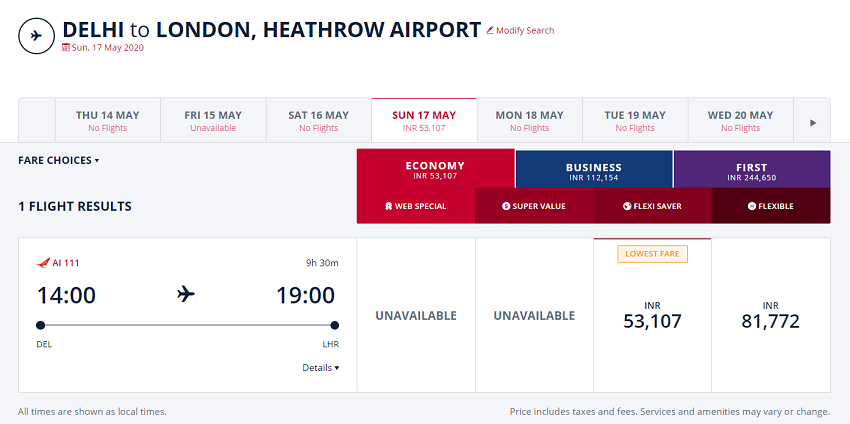This screenshot has width=850, height=424.
Task: Expand the Fare Choices dropdown
Action: tap(59, 160)
